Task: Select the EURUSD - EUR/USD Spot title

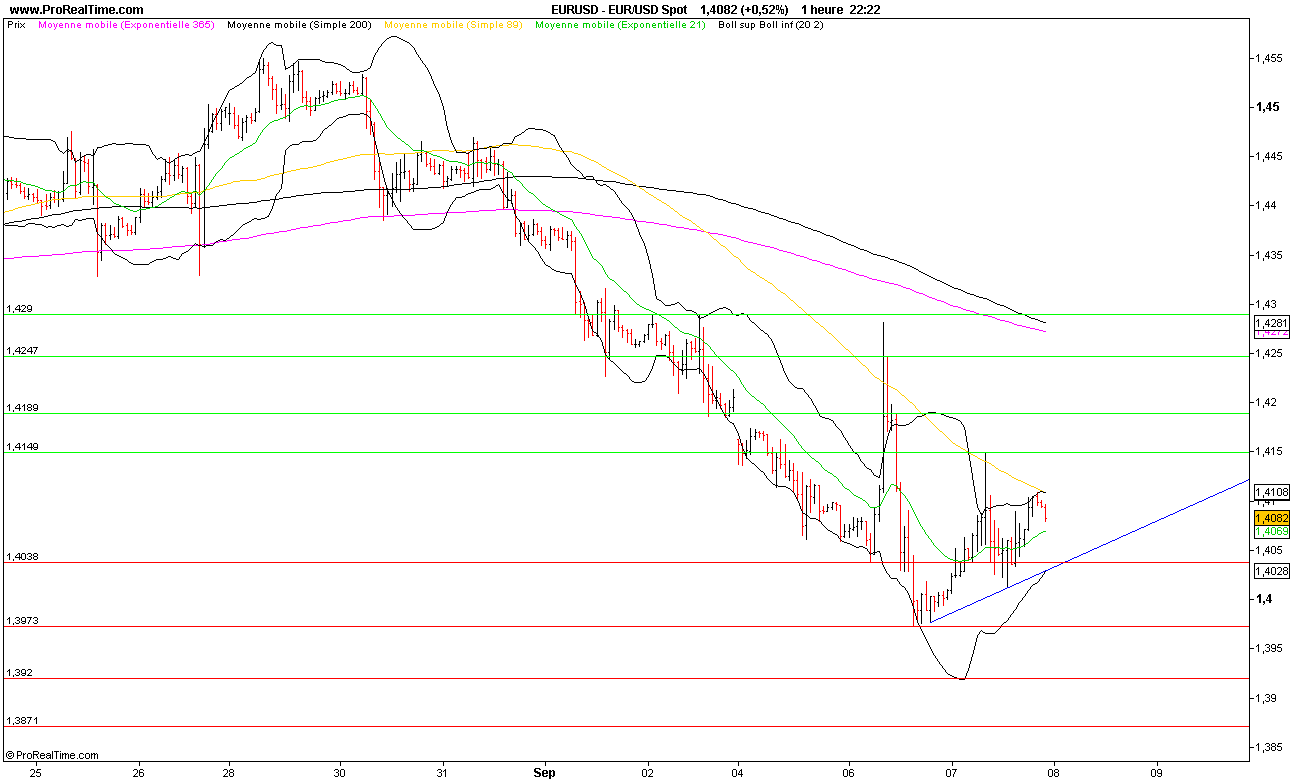Action: point(619,10)
